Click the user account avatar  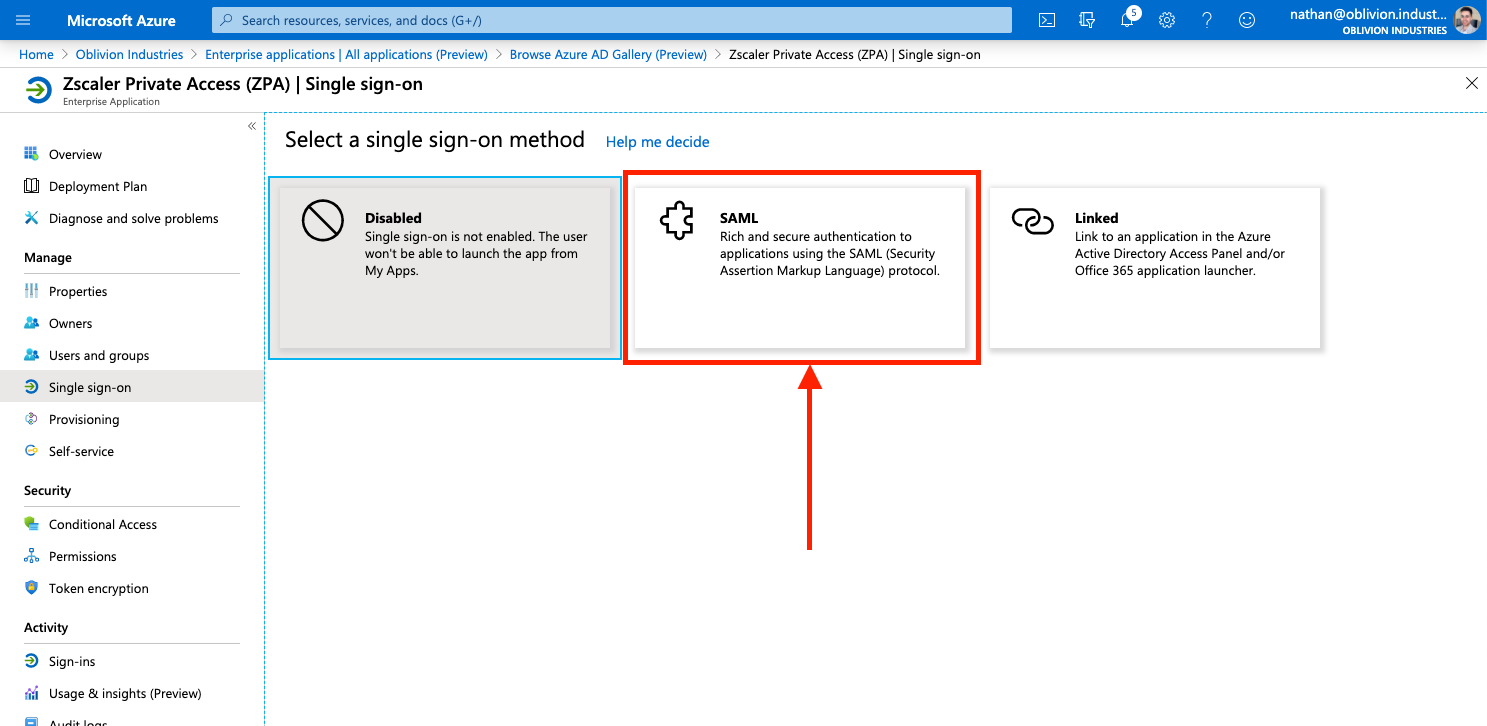click(1466, 20)
